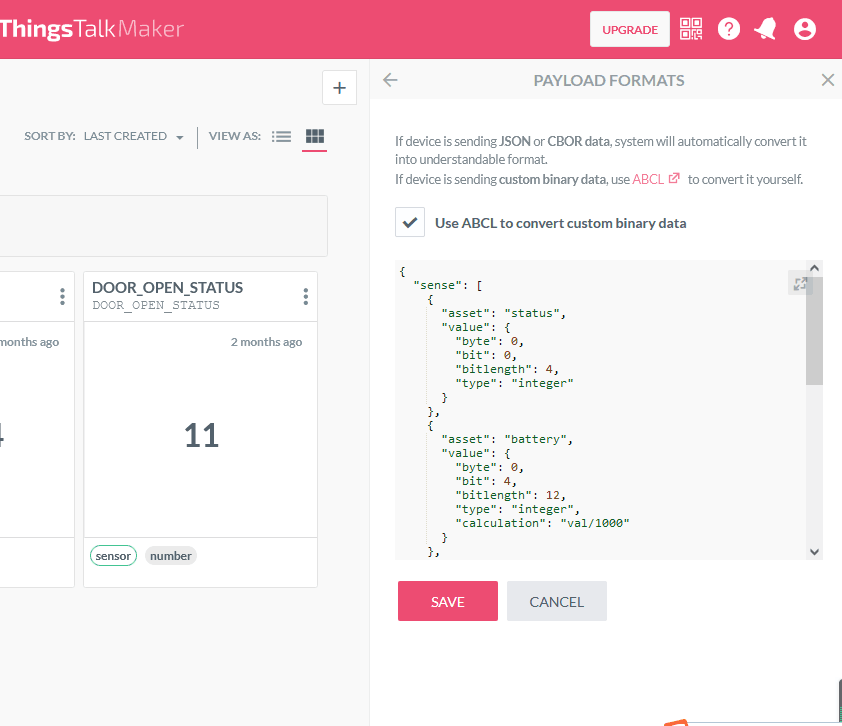Expand the code editor to fullscreen
842x726 pixels.
(x=800, y=284)
